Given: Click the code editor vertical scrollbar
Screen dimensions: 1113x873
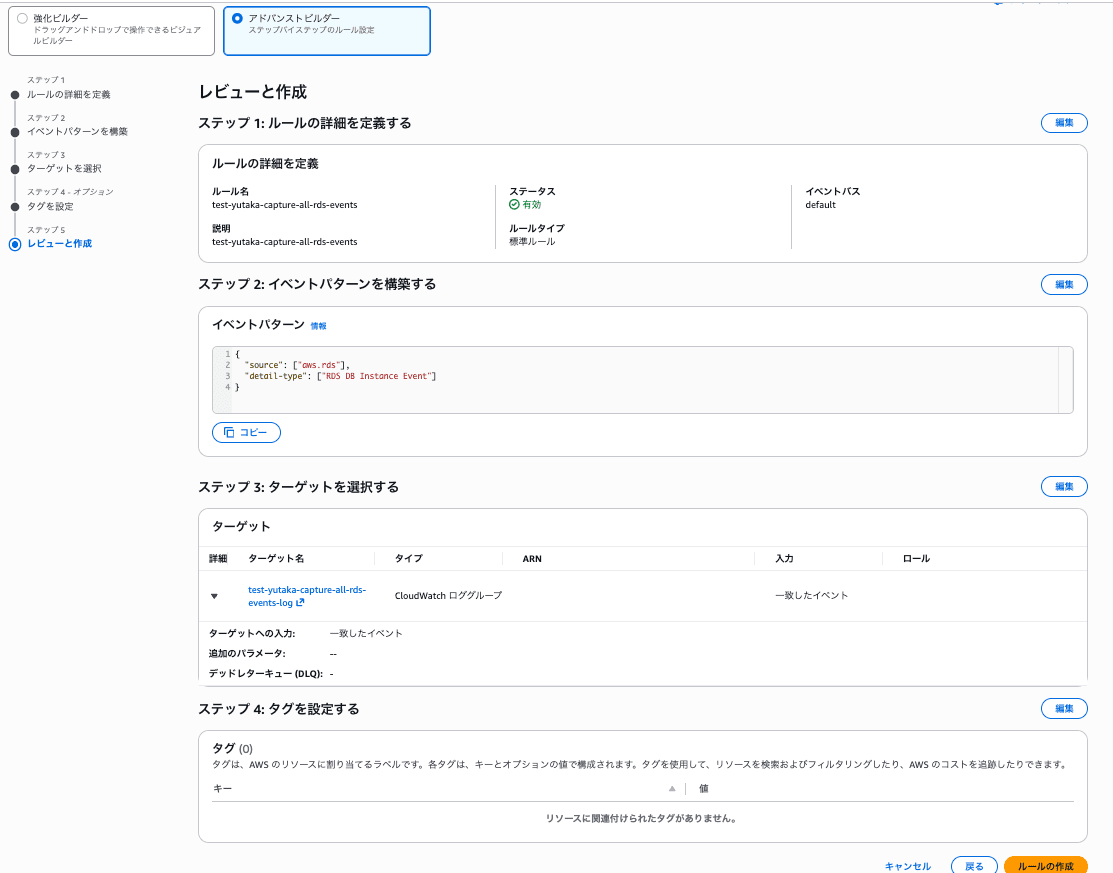Looking at the screenshot, I should coord(1065,380).
